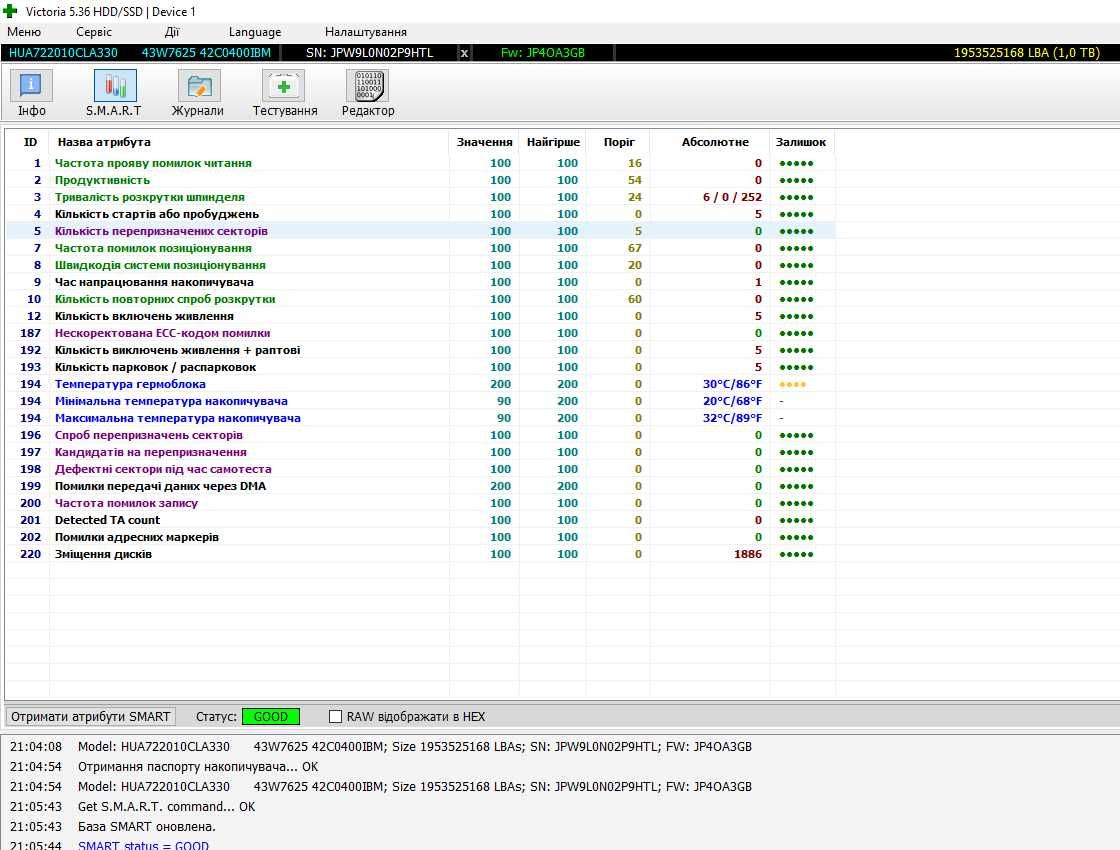Click the Назва атрибута column header
Image resolution: width=1120 pixels, height=850 pixels.
[x=249, y=142]
